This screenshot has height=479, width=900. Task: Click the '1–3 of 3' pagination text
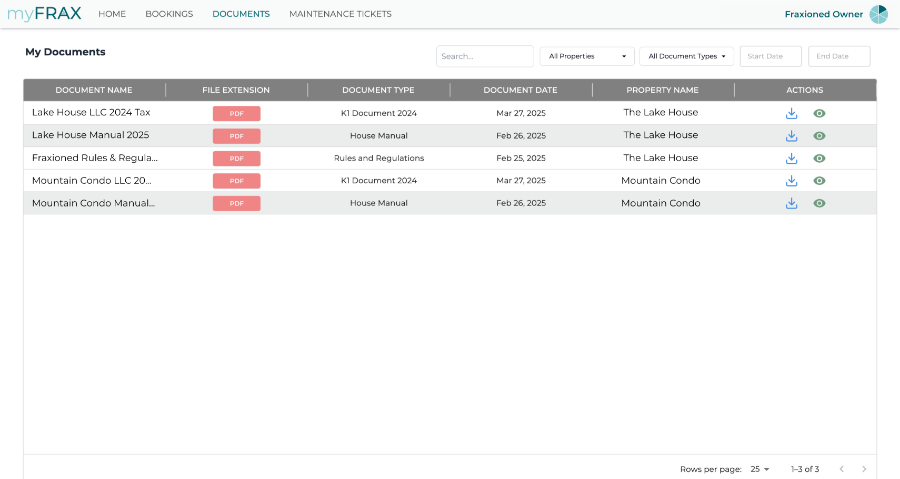tap(805, 469)
